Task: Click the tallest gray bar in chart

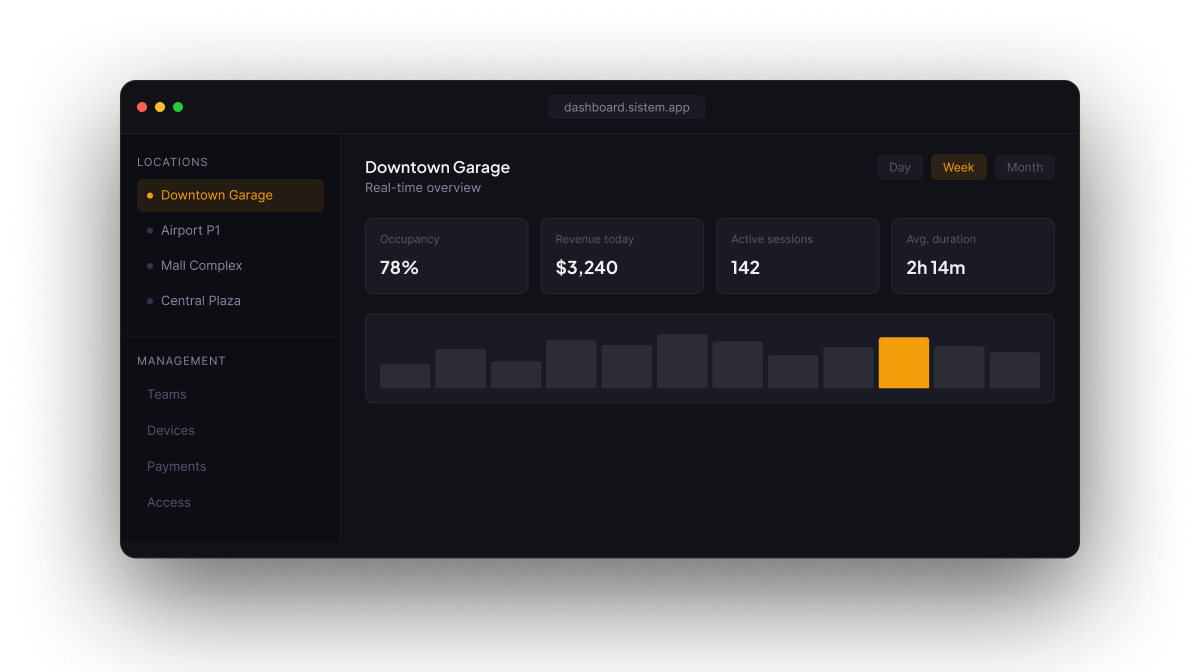Action: tap(682, 361)
